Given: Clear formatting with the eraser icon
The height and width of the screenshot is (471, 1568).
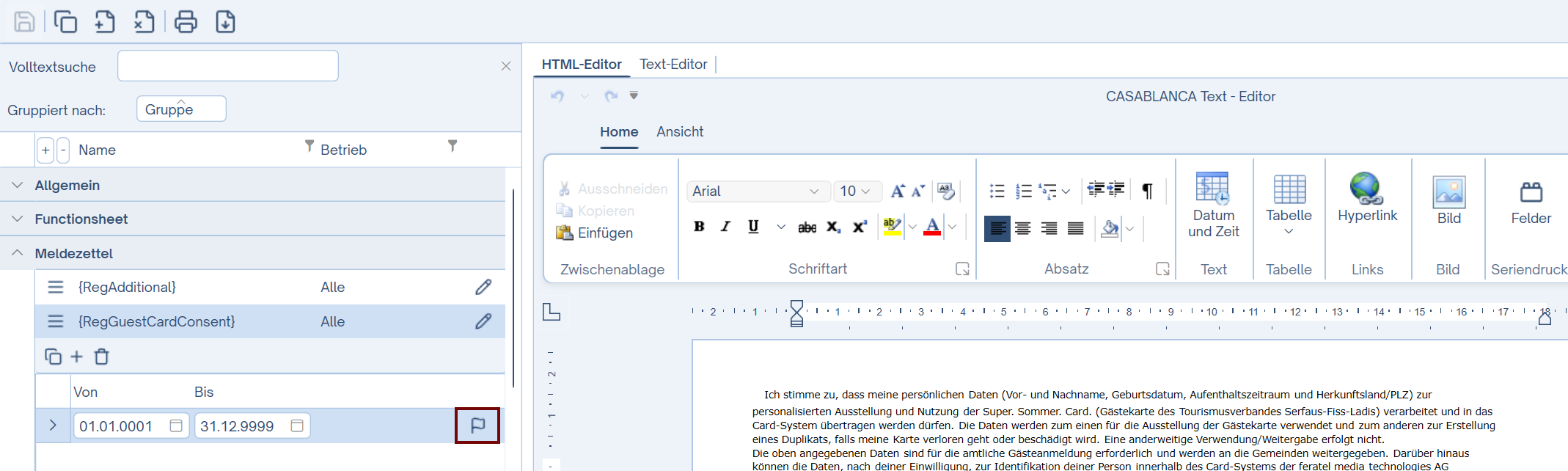Looking at the screenshot, I should [946, 191].
